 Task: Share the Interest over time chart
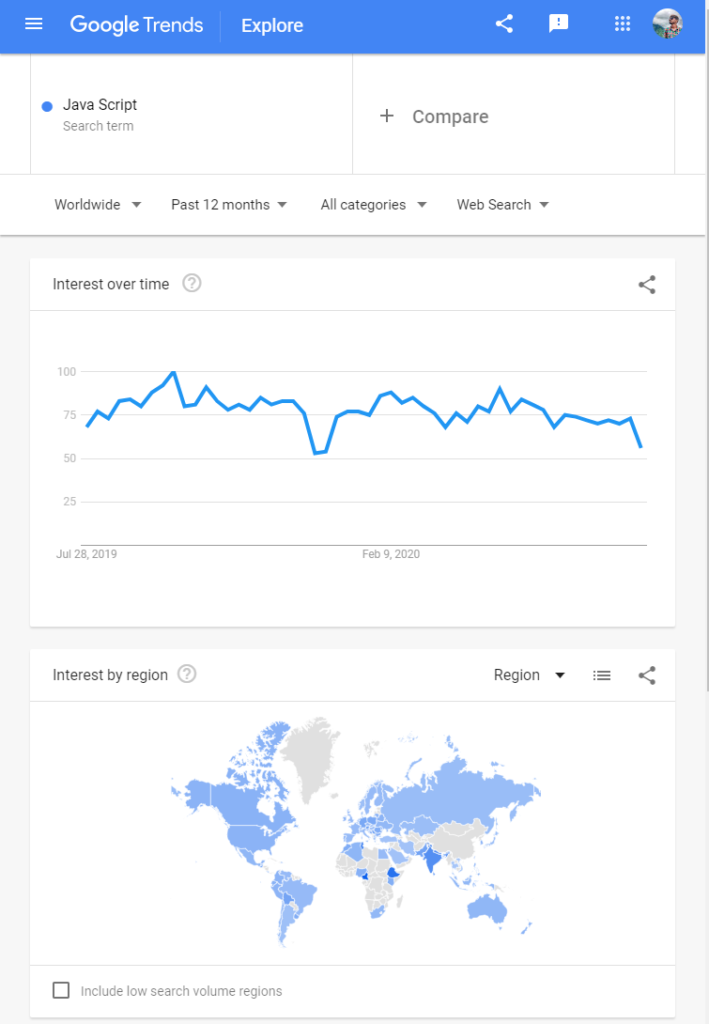click(x=647, y=285)
